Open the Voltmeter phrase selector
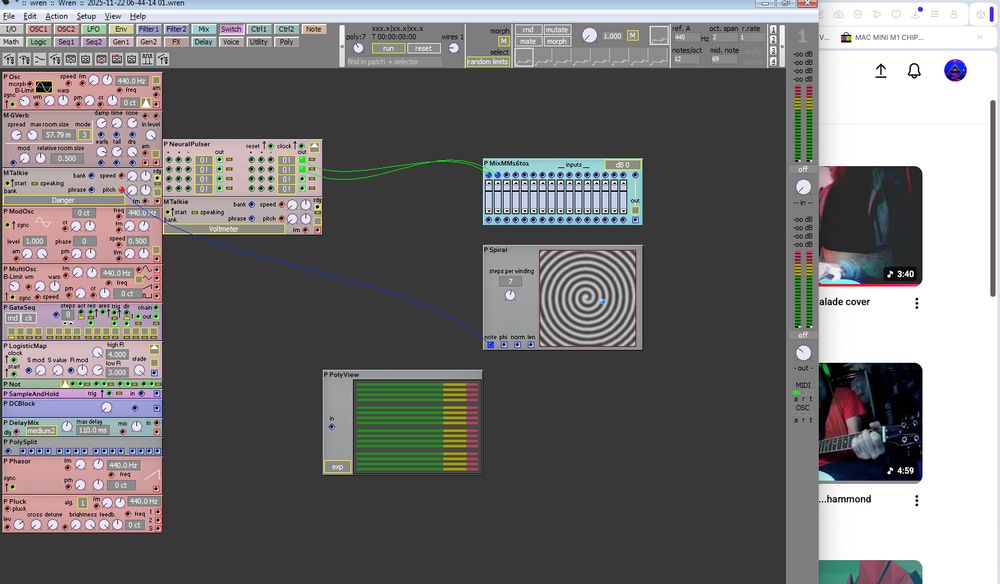 click(x=223, y=228)
